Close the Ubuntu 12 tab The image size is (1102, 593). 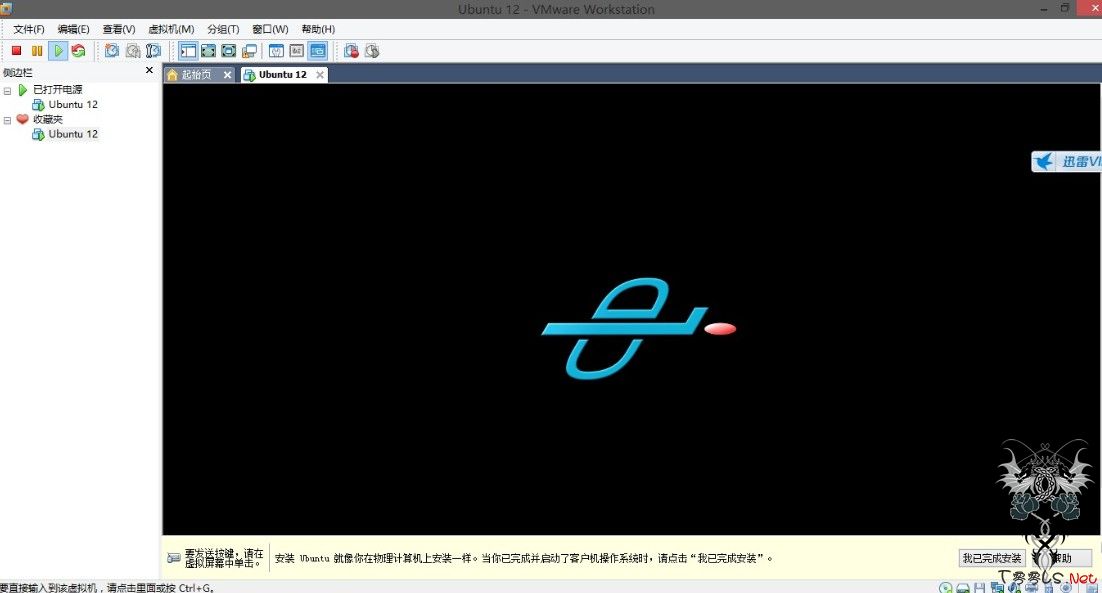[x=320, y=74]
